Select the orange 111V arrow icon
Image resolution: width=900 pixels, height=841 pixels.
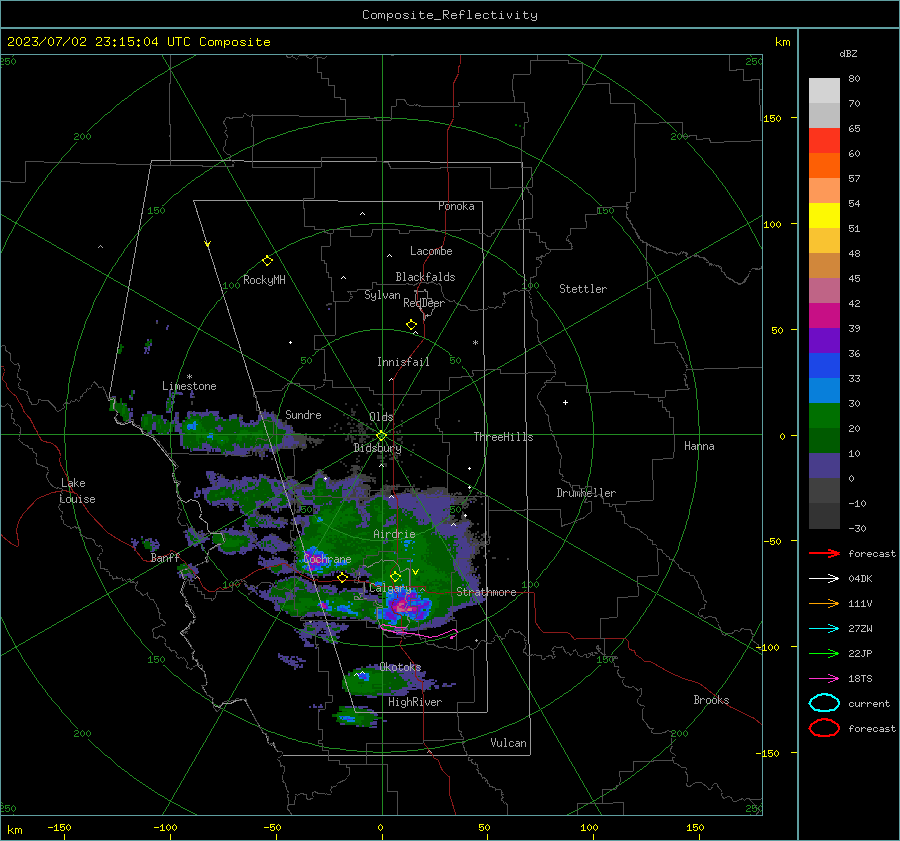point(824,603)
